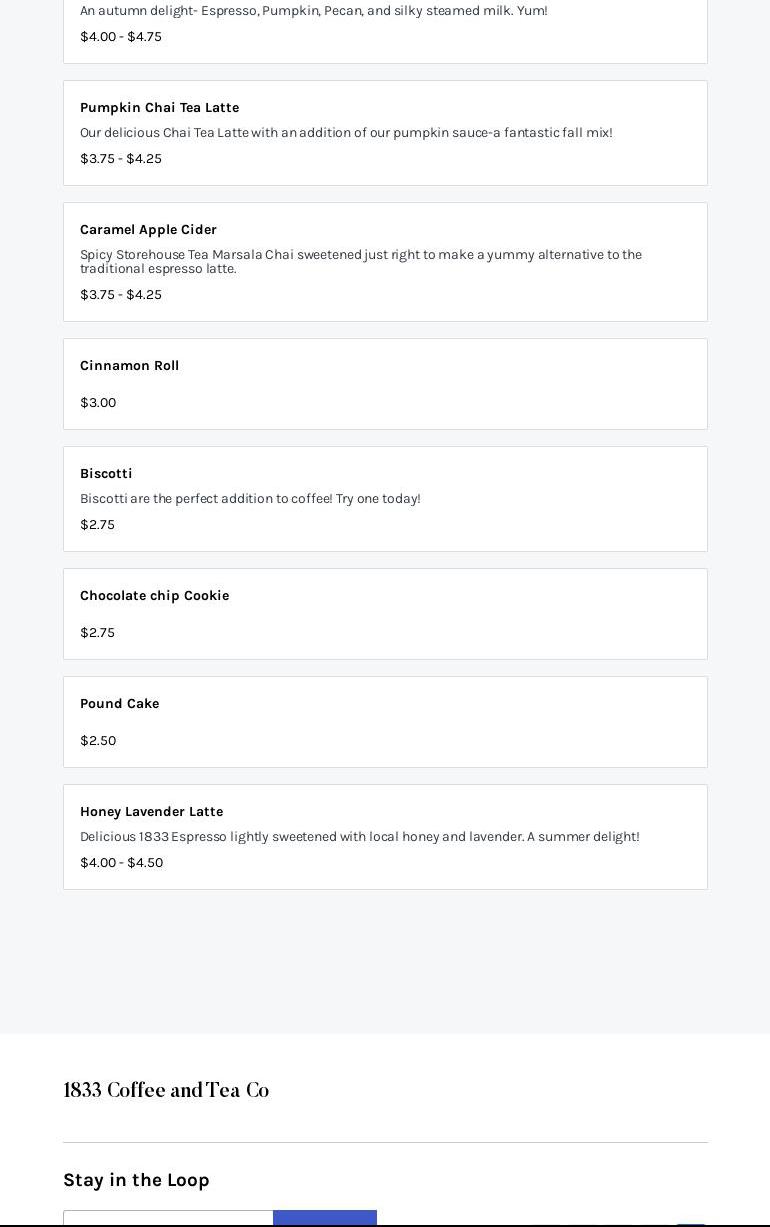Screen dimensions: 770x1227
Task: Click the $4.00 - $4.50 price range
Action: tap(121, 863)
